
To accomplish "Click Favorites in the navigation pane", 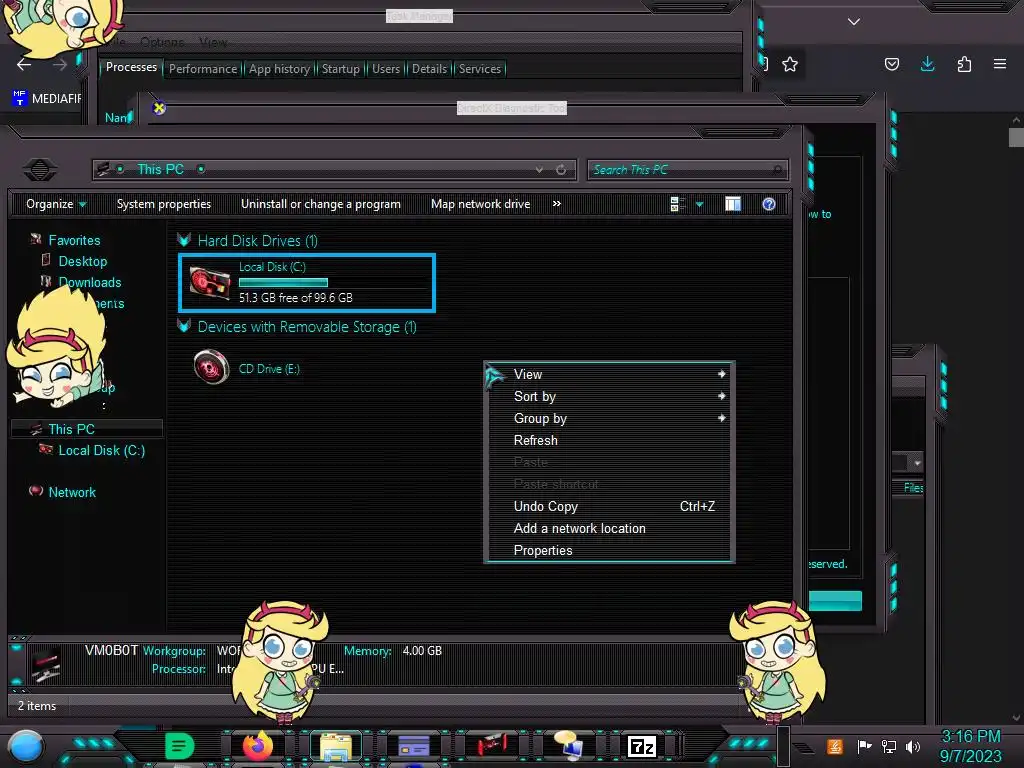I will click(74, 240).
